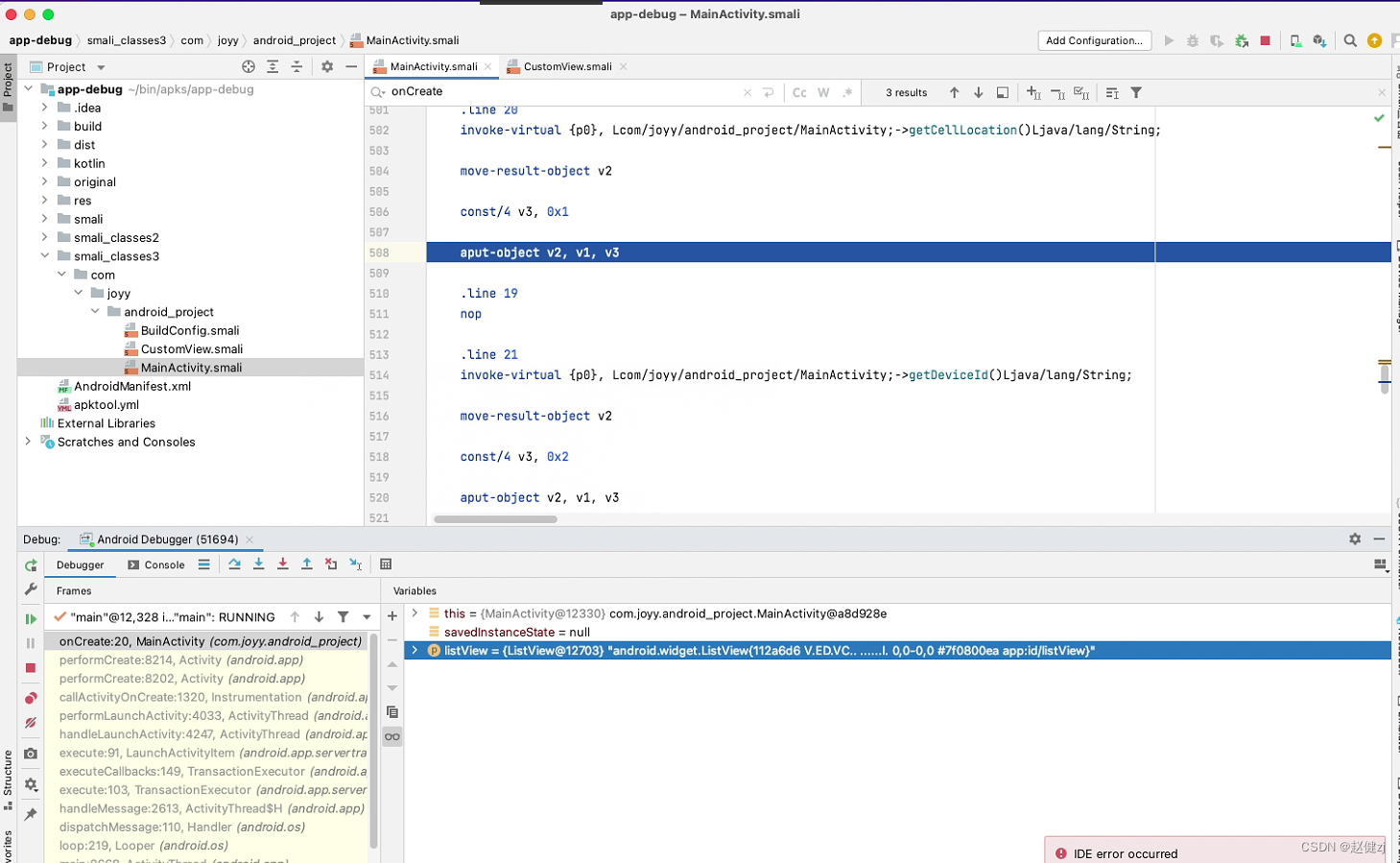Expand the 'this' variable node
This screenshot has height=863, width=1400.
point(415,613)
